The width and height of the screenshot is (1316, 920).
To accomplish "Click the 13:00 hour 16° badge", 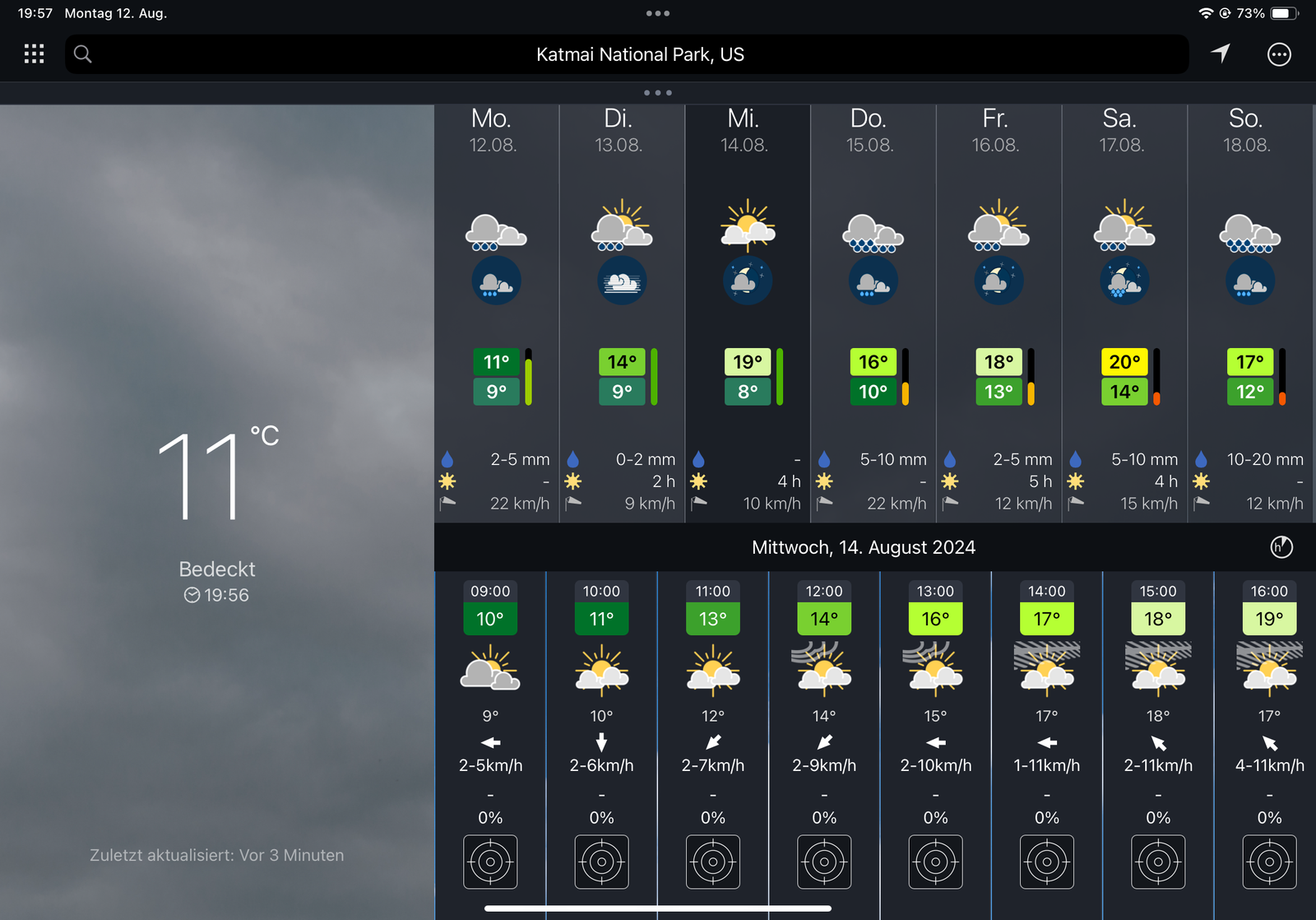I will [935, 619].
